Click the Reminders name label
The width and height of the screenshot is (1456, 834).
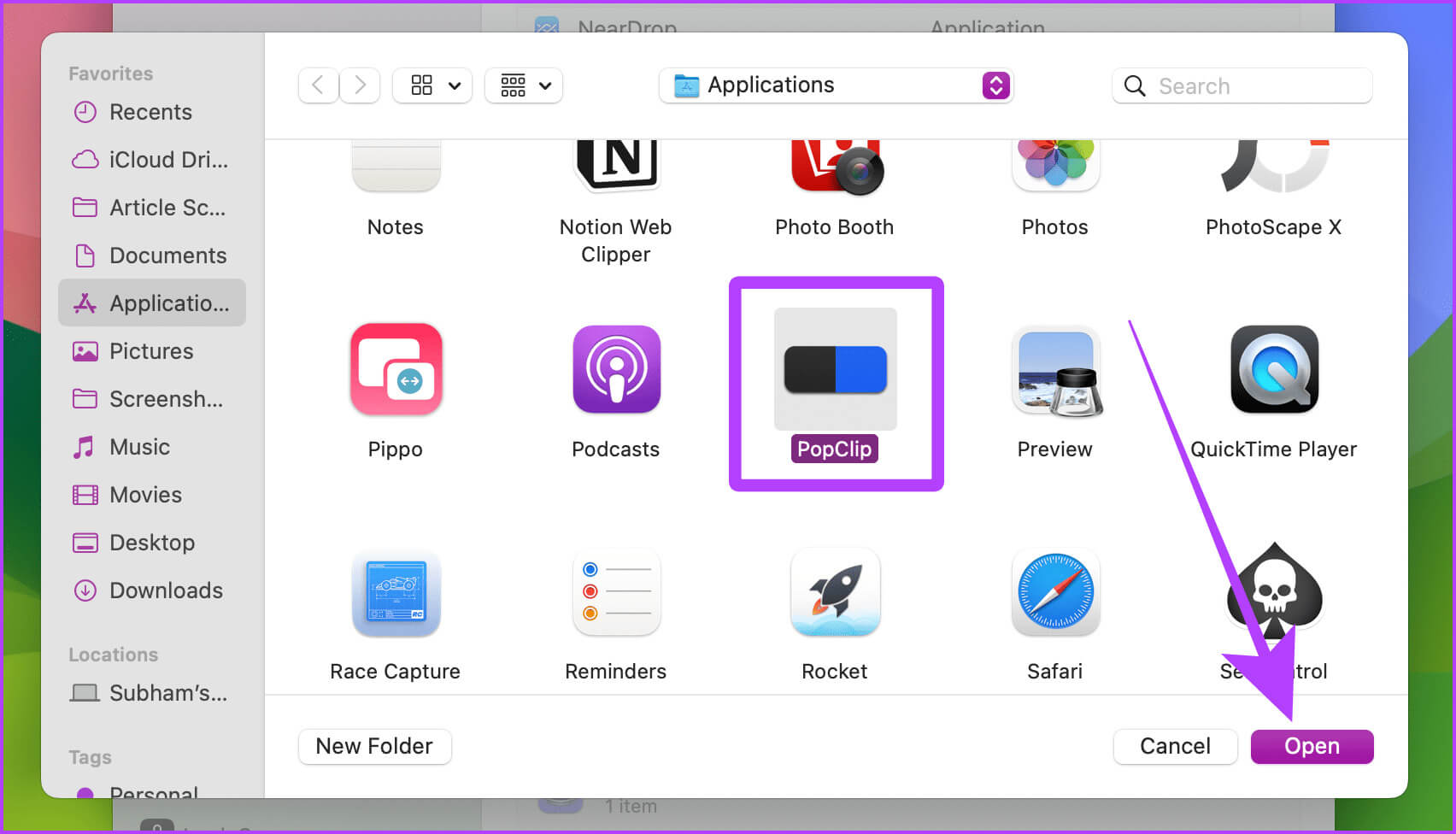coord(616,672)
